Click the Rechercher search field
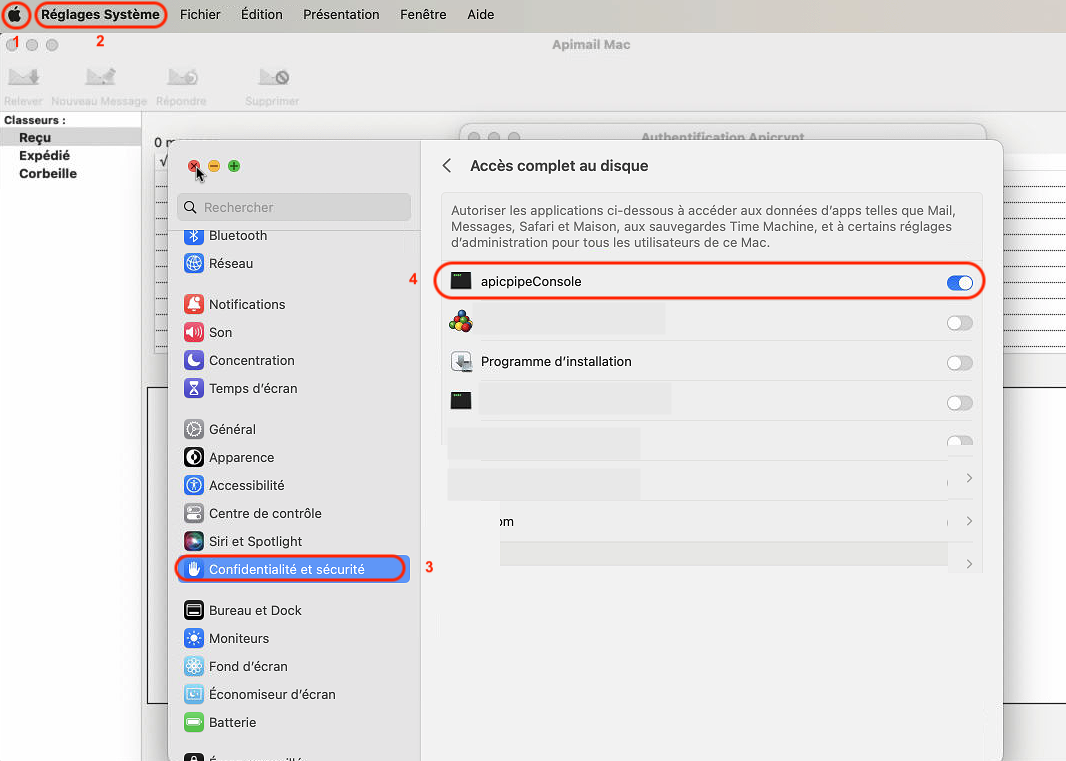Image resolution: width=1066 pixels, height=761 pixels. (x=294, y=207)
